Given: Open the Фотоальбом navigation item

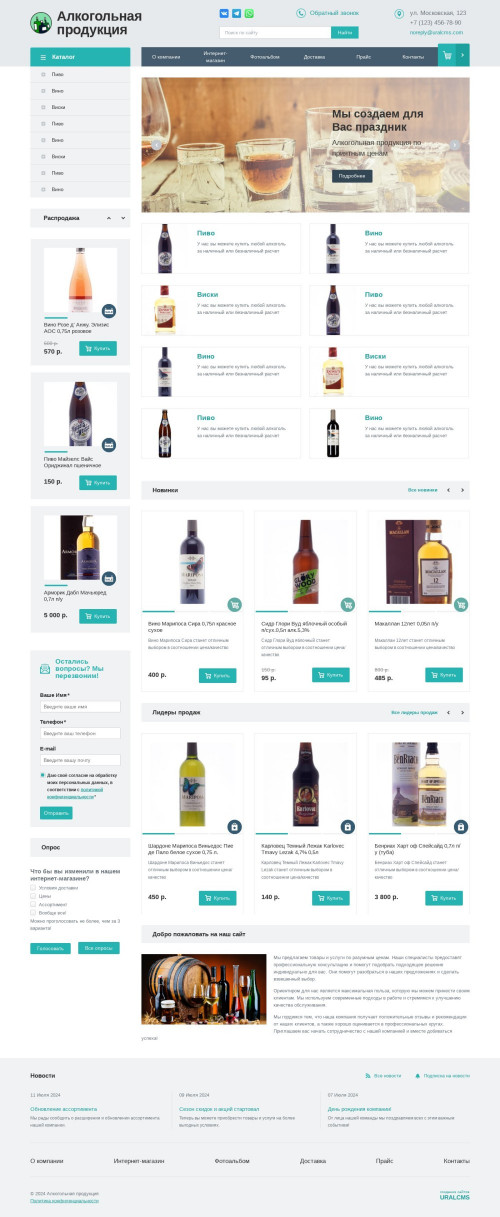Looking at the screenshot, I should [x=265, y=57].
